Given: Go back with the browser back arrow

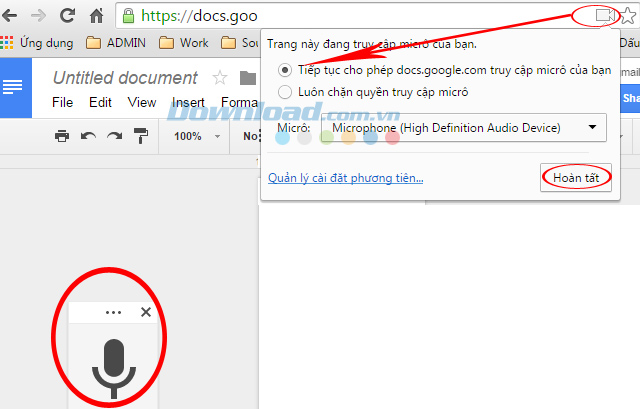Looking at the screenshot, I should 9,16.
